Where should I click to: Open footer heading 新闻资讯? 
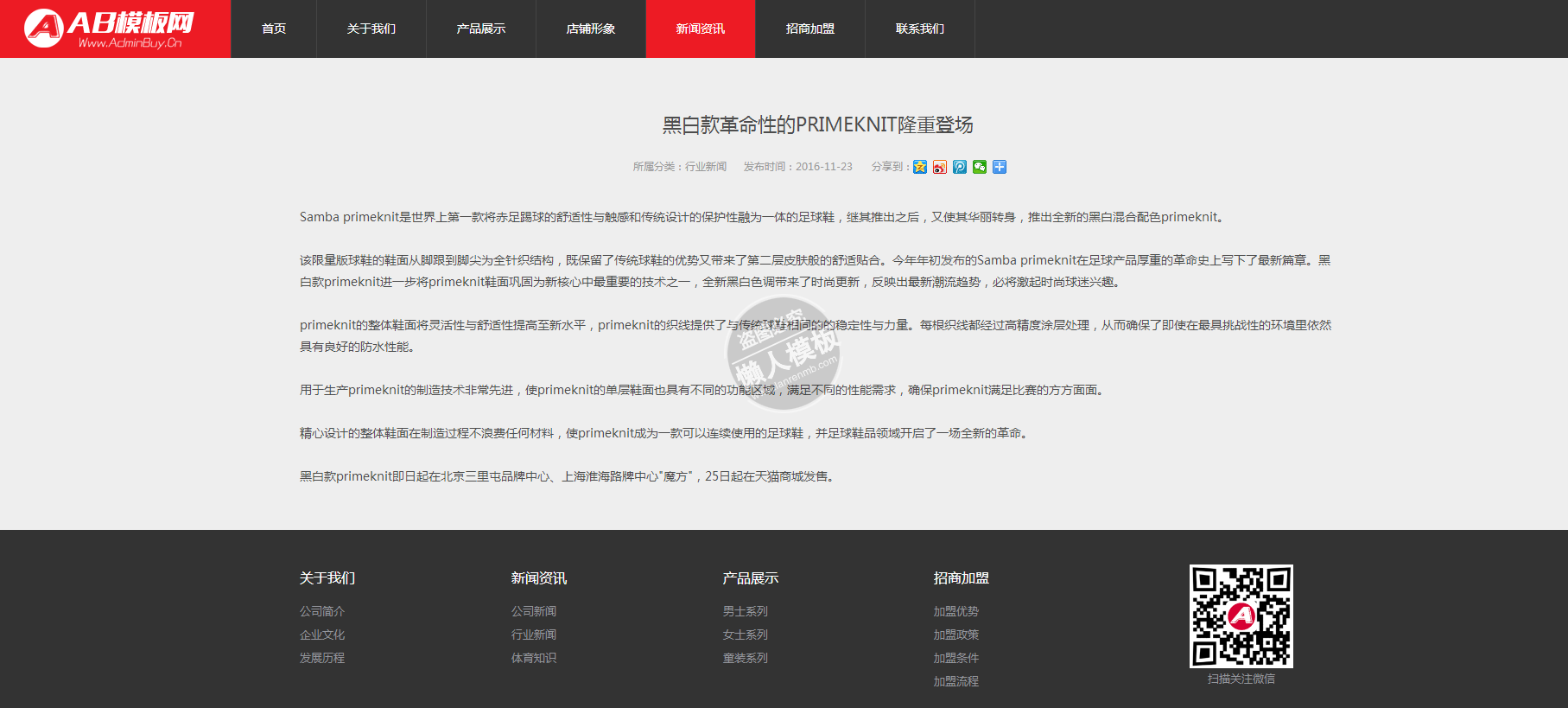tap(539, 578)
